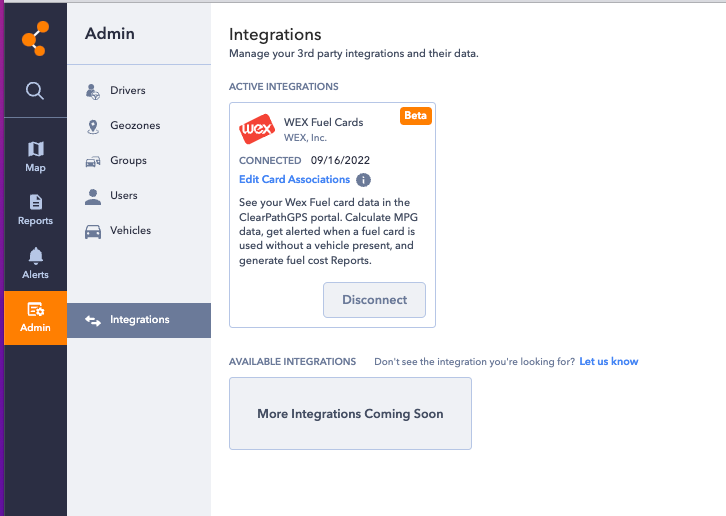Viewport: 726px width, 516px height.
Task: Select Integrations in Admin menu
Action: pyautogui.click(x=139, y=320)
